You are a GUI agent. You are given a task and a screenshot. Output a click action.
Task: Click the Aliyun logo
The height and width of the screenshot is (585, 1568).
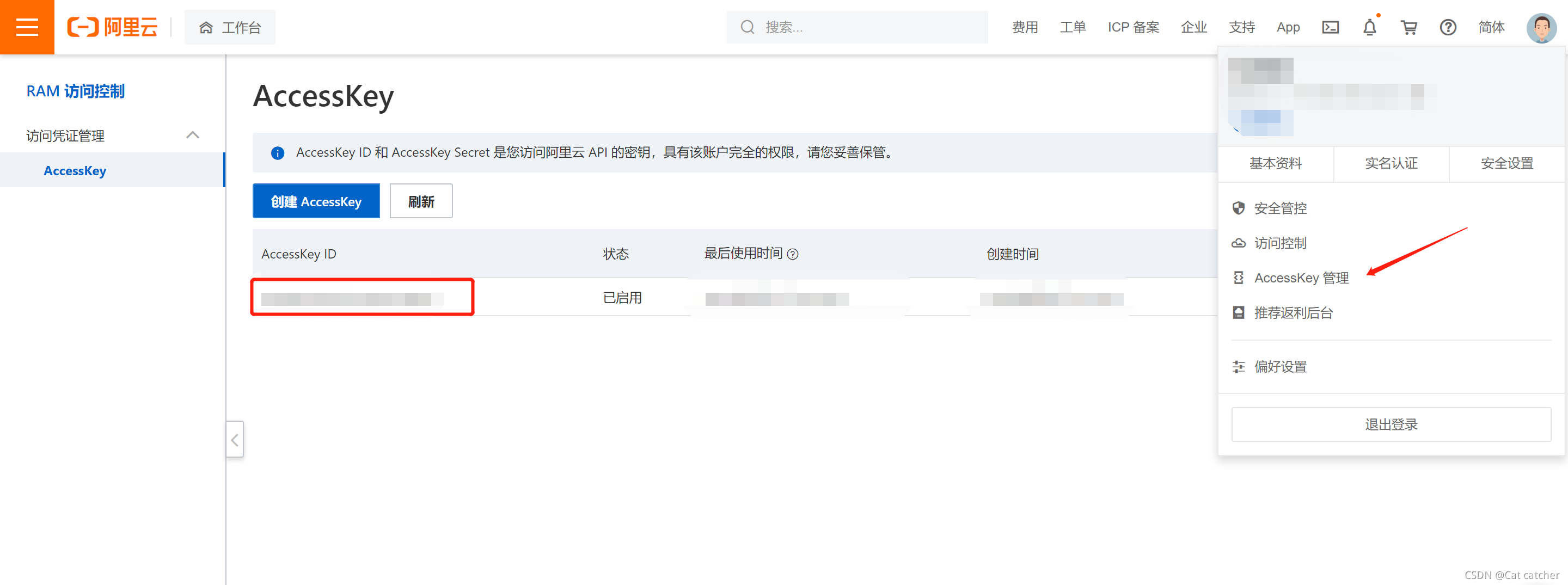113,27
